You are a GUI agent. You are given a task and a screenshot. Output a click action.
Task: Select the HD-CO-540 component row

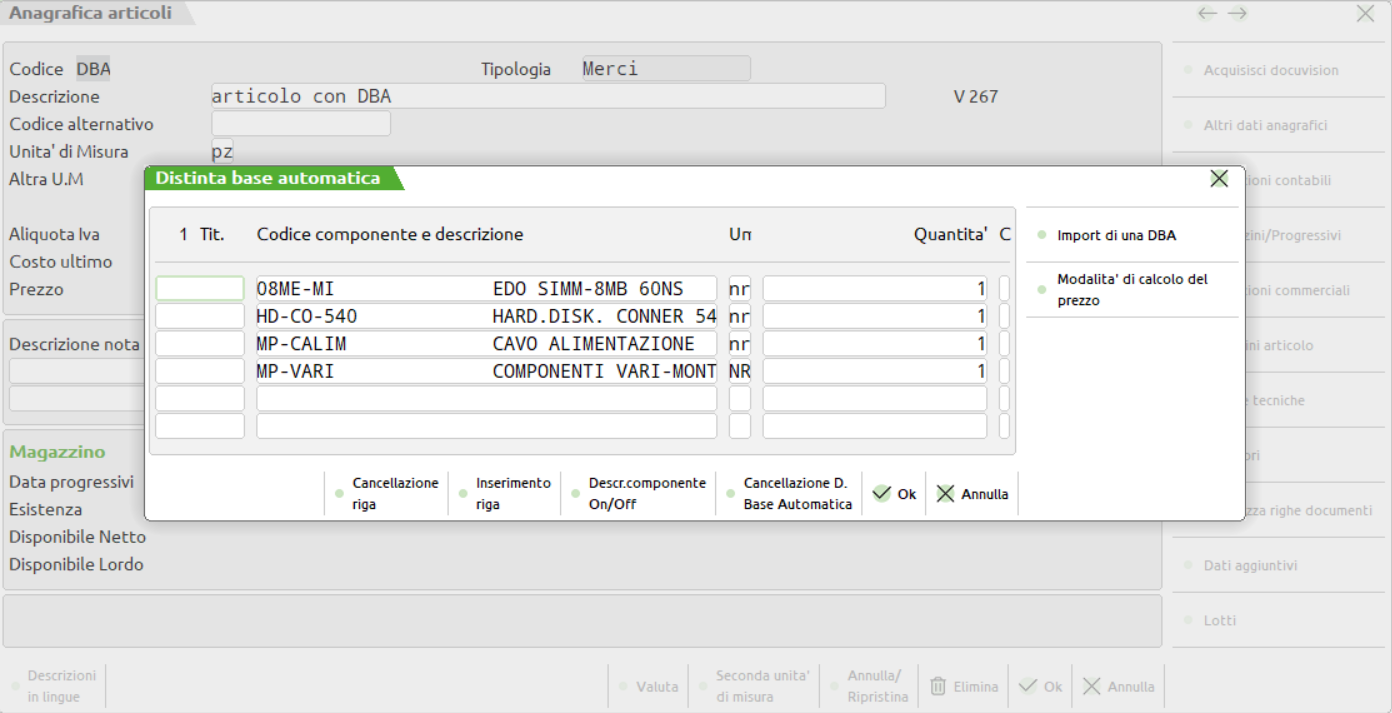486,317
